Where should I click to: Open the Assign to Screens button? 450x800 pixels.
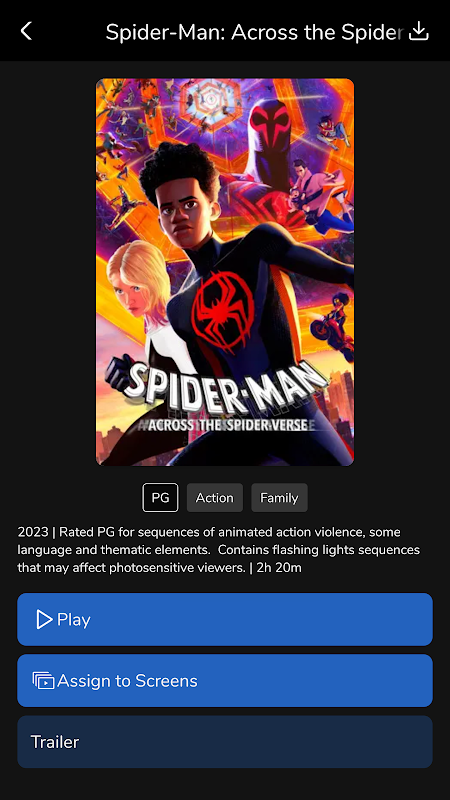pos(225,681)
